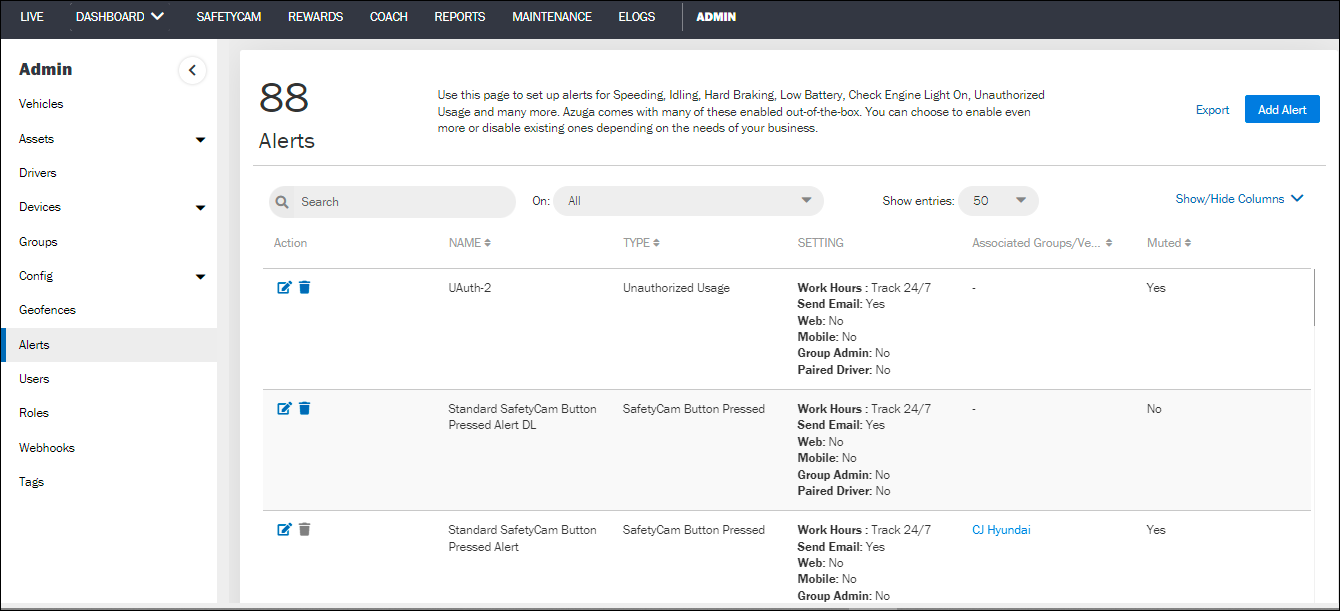Click the SETTING column header
The width and height of the screenshot is (1340, 611).
(x=820, y=243)
